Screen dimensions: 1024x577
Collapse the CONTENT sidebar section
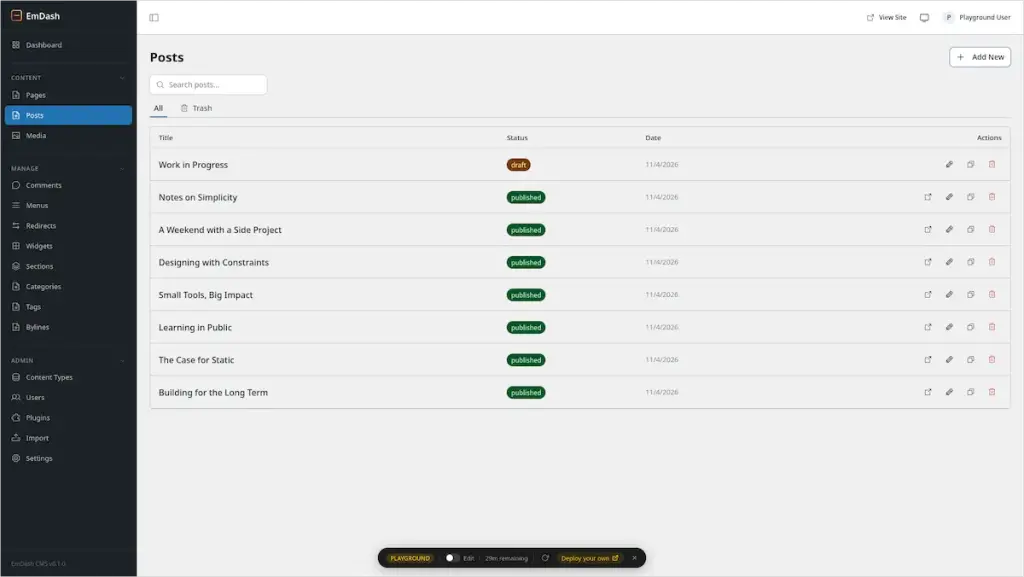coord(122,78)
